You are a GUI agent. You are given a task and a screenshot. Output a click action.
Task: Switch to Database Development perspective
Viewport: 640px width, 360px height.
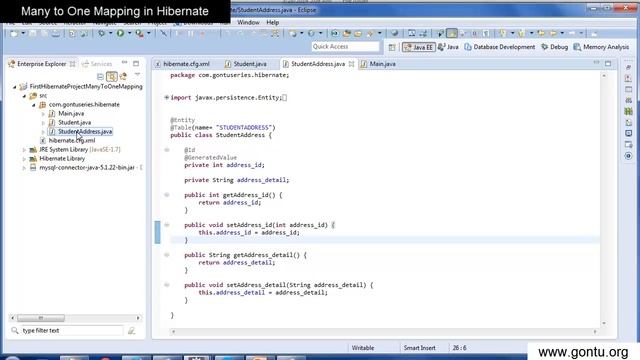(x=500, y=47)
